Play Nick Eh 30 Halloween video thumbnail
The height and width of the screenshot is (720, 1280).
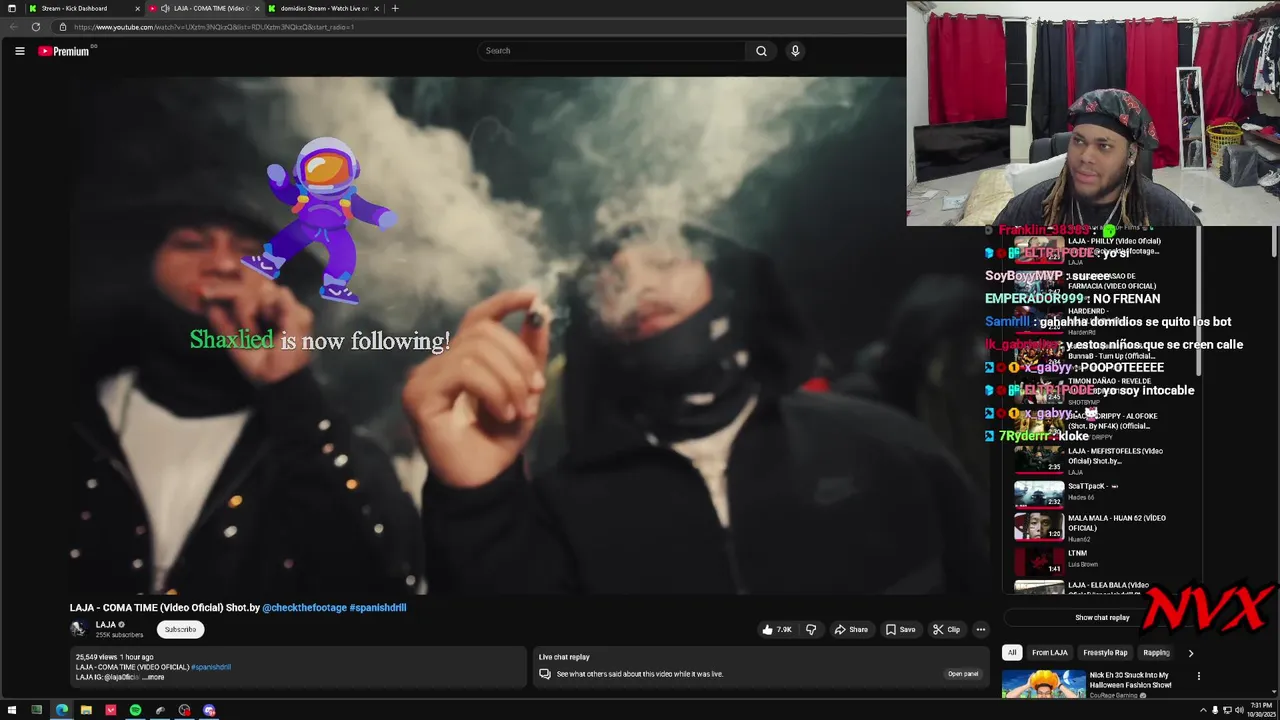1043,684
